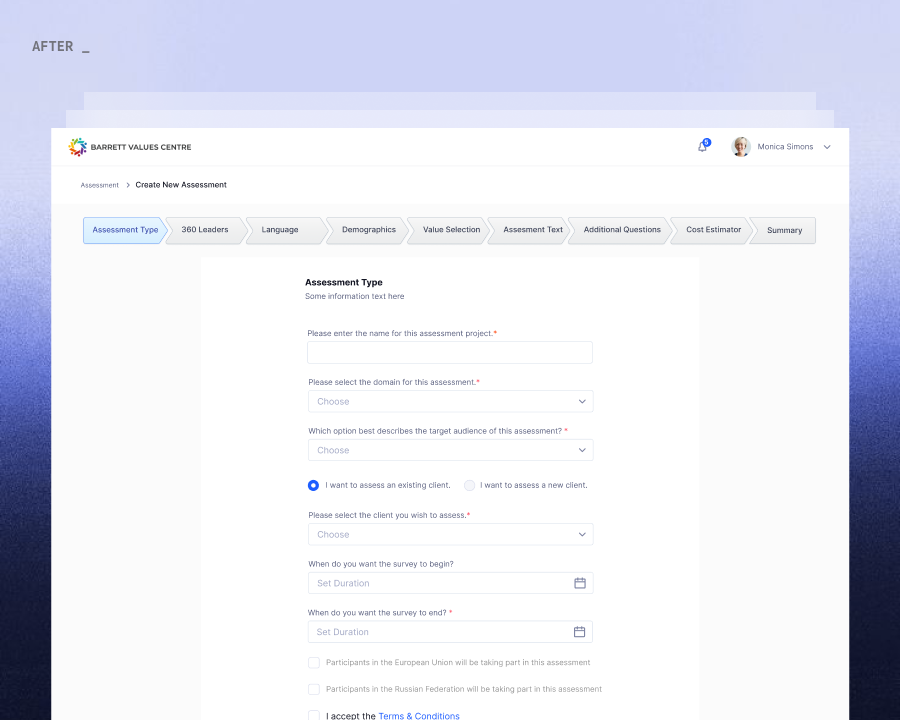Open calendar for survey end date
Screen dimensions: 900x720
pos(579,632)
